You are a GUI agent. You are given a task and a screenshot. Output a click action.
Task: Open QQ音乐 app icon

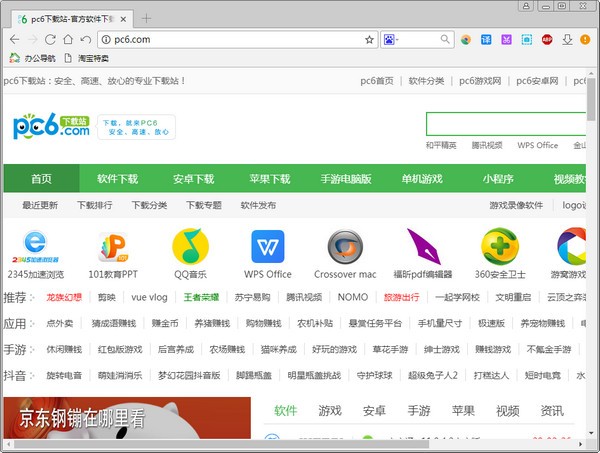tap(190, 246)
